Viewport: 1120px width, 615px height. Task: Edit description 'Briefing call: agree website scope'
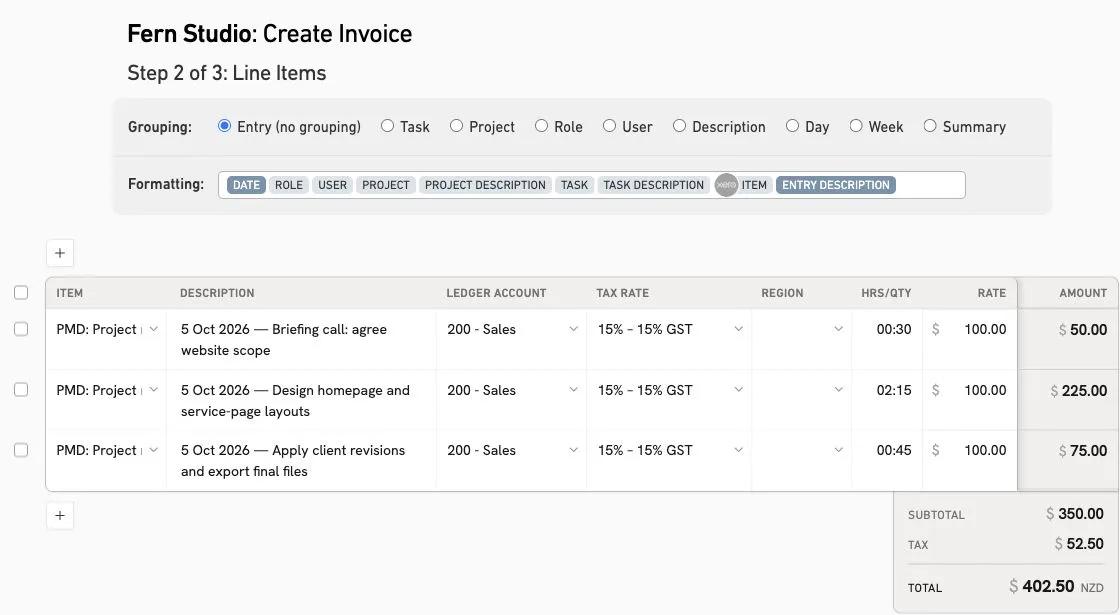tap(301, 339)
